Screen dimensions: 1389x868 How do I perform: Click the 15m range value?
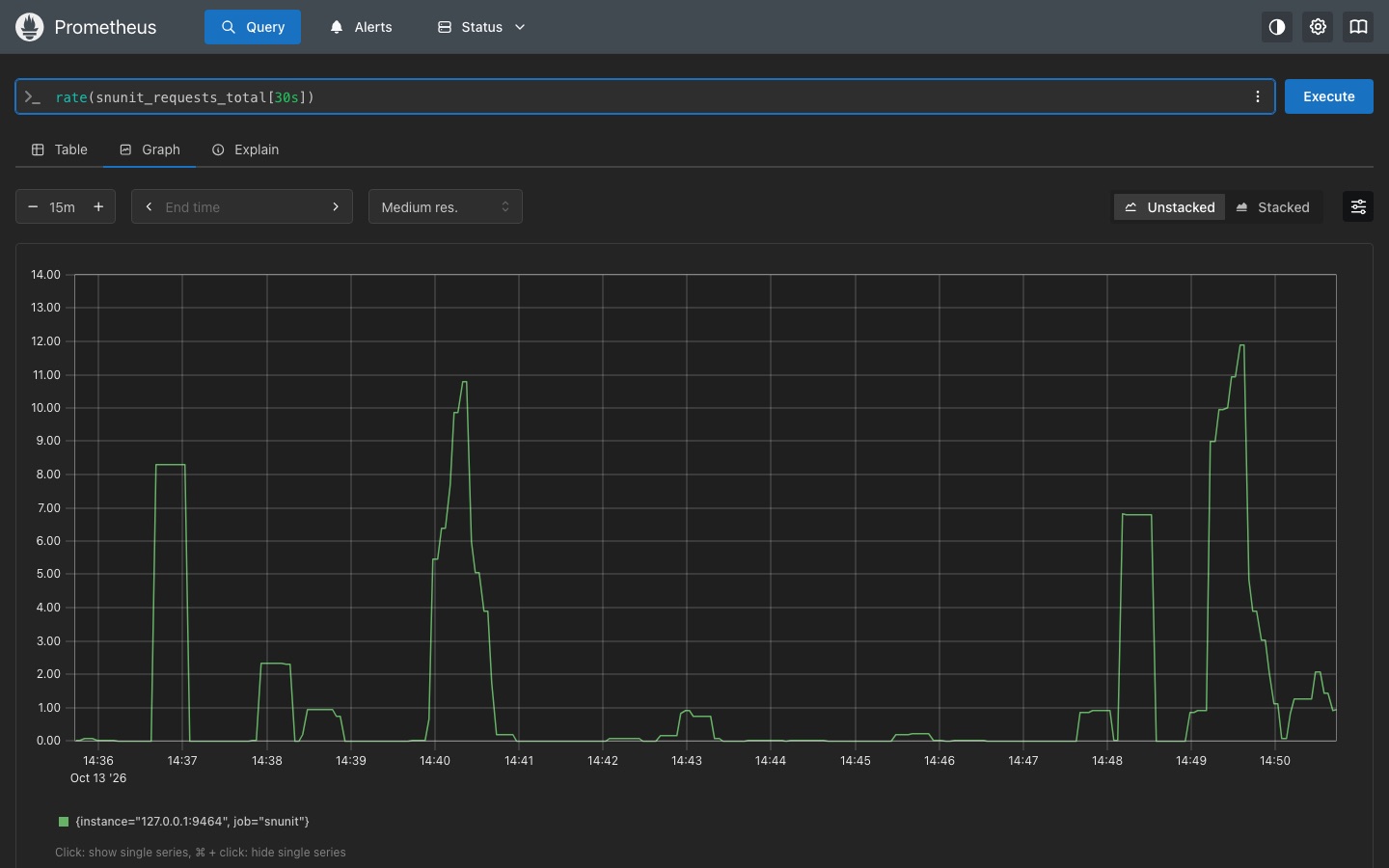click(x=63, y=206)
